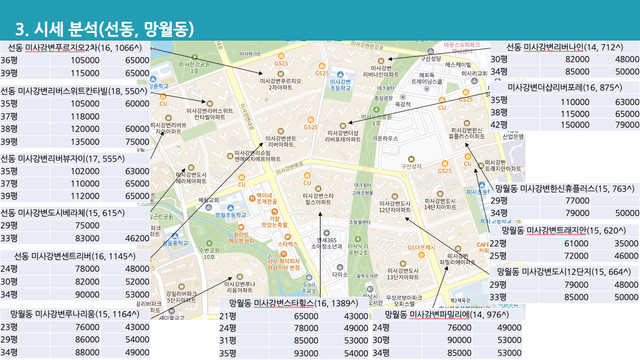The width and height of the screenshot is (640, 360).
Task: Select the 망월동 미사강변트래지안 table heading
Action: click(564, 231)
